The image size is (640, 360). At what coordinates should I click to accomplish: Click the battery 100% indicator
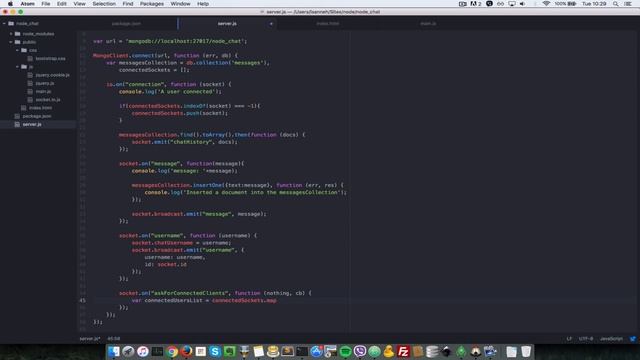click(x=565, y=4)
